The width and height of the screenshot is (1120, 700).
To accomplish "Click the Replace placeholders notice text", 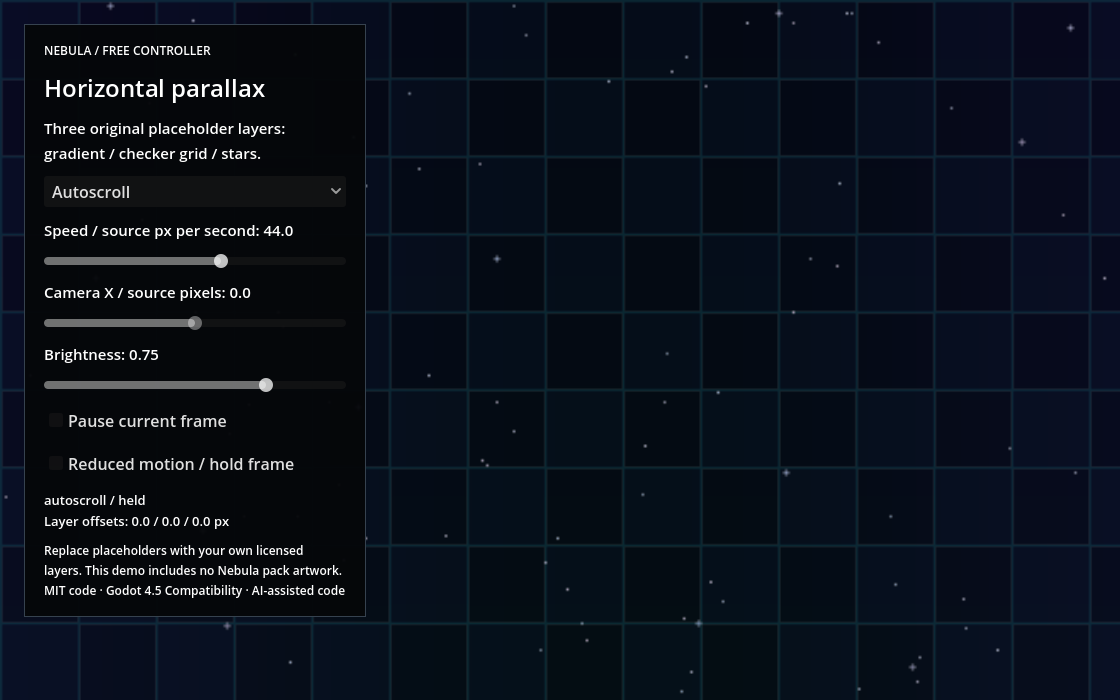I will coord(193,561).
